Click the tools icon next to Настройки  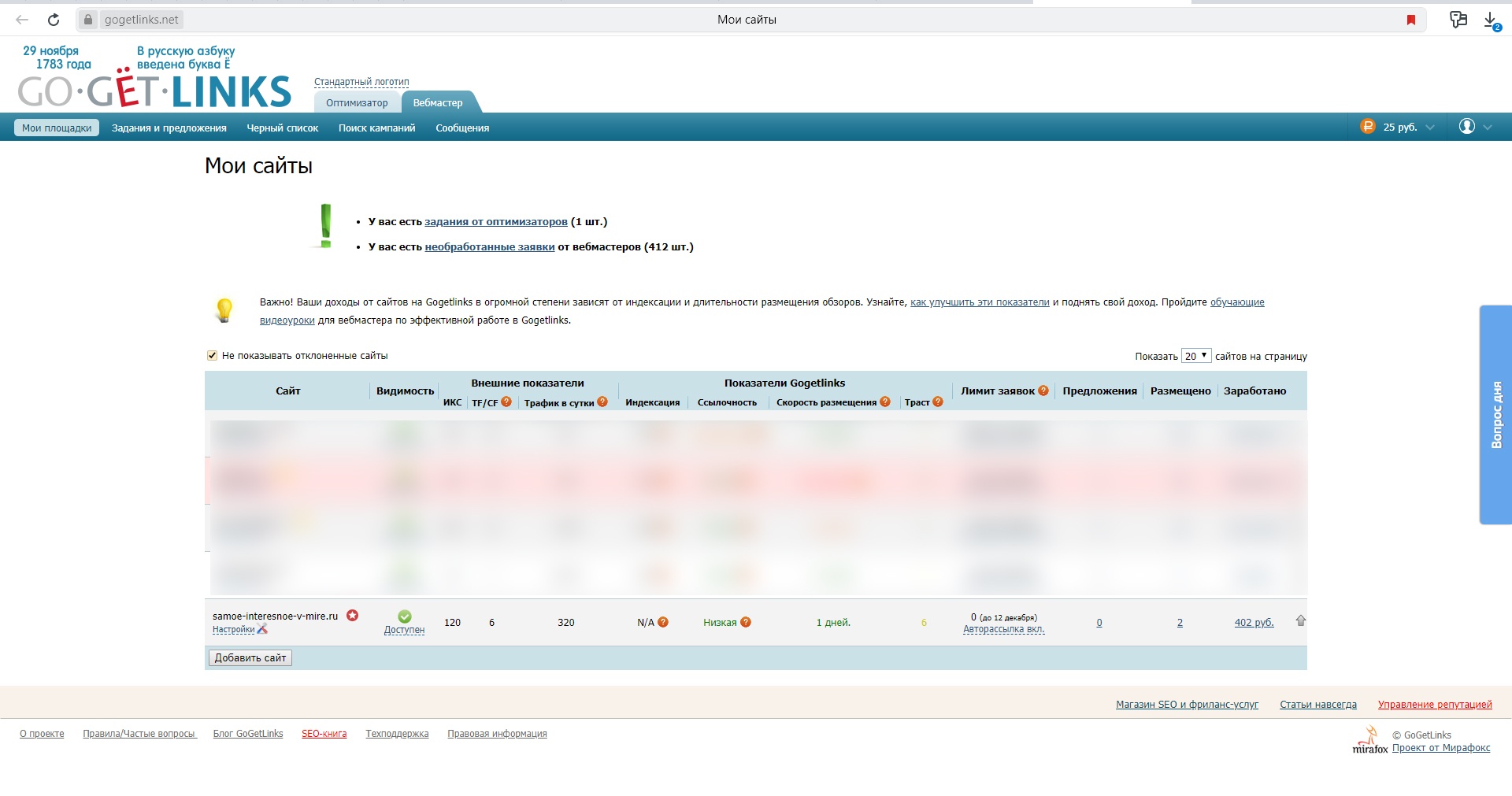tap(262, 628)
